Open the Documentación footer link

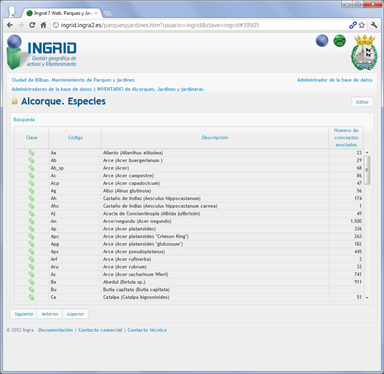(56, 330)
